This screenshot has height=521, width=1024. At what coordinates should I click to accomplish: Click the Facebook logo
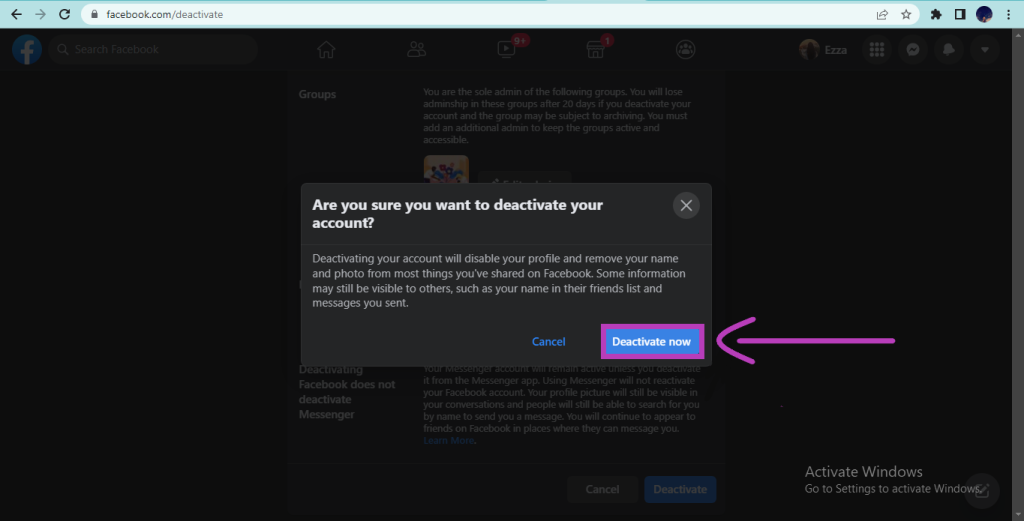pos(27,50)
